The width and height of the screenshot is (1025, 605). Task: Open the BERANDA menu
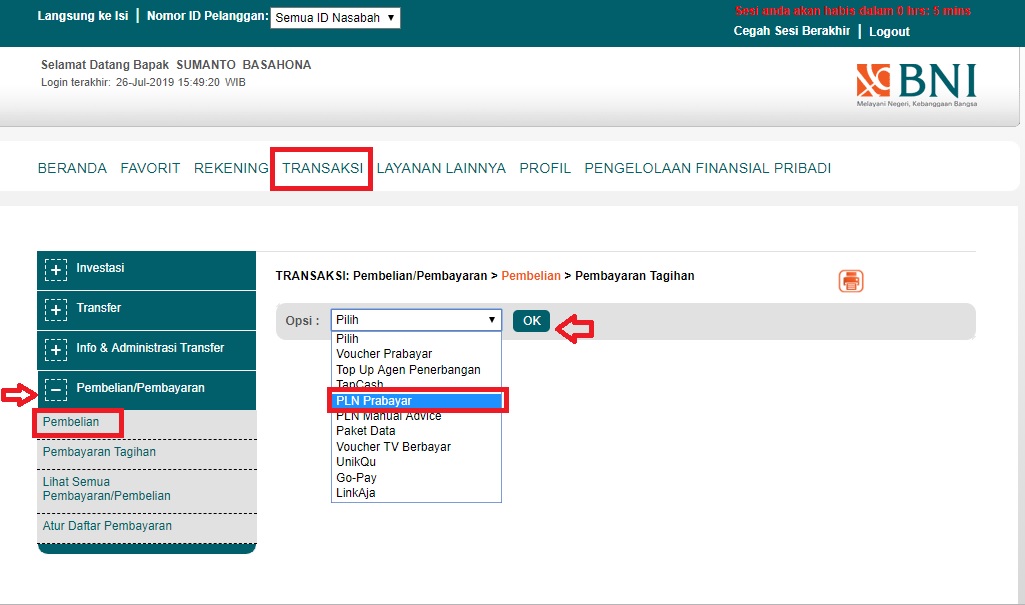tap(72, 168)
